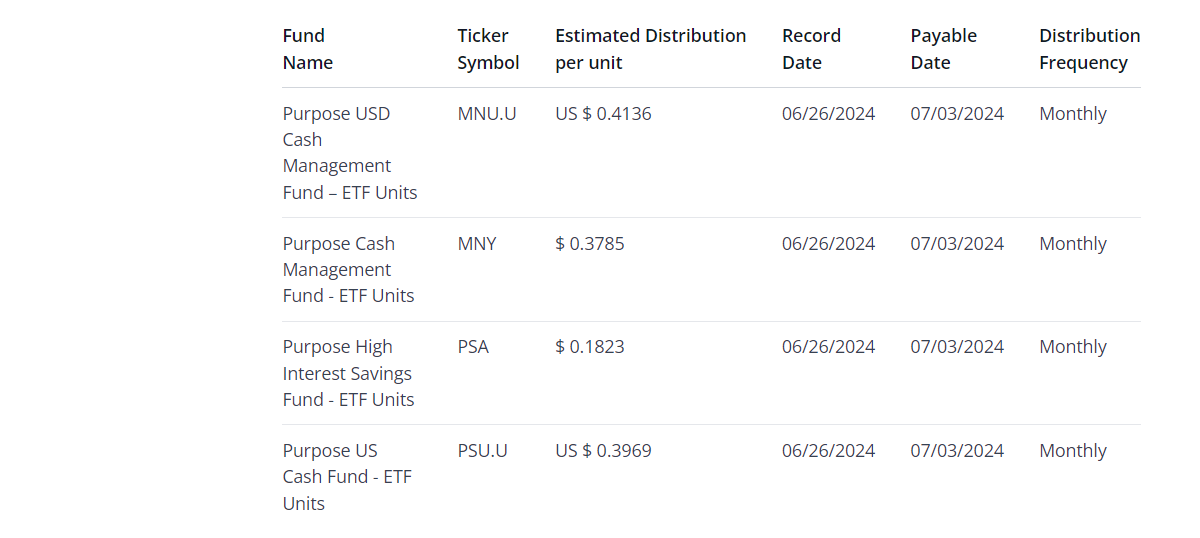Click the Record Date column header
The height and width of the screenshot is (538, 1200).
(x=811, y=49)
